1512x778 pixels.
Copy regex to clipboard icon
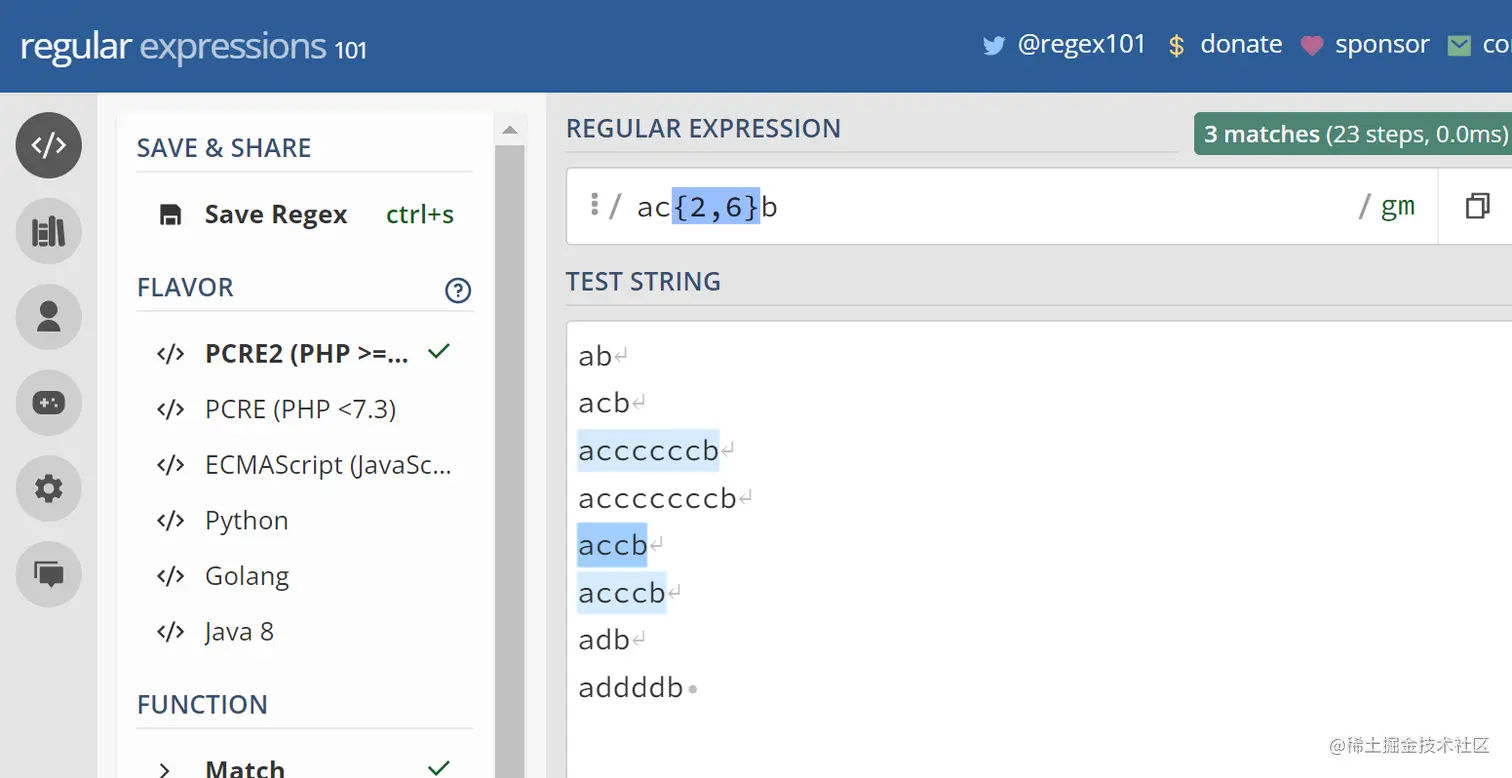pyautogui.click(x=1476, y=207)
